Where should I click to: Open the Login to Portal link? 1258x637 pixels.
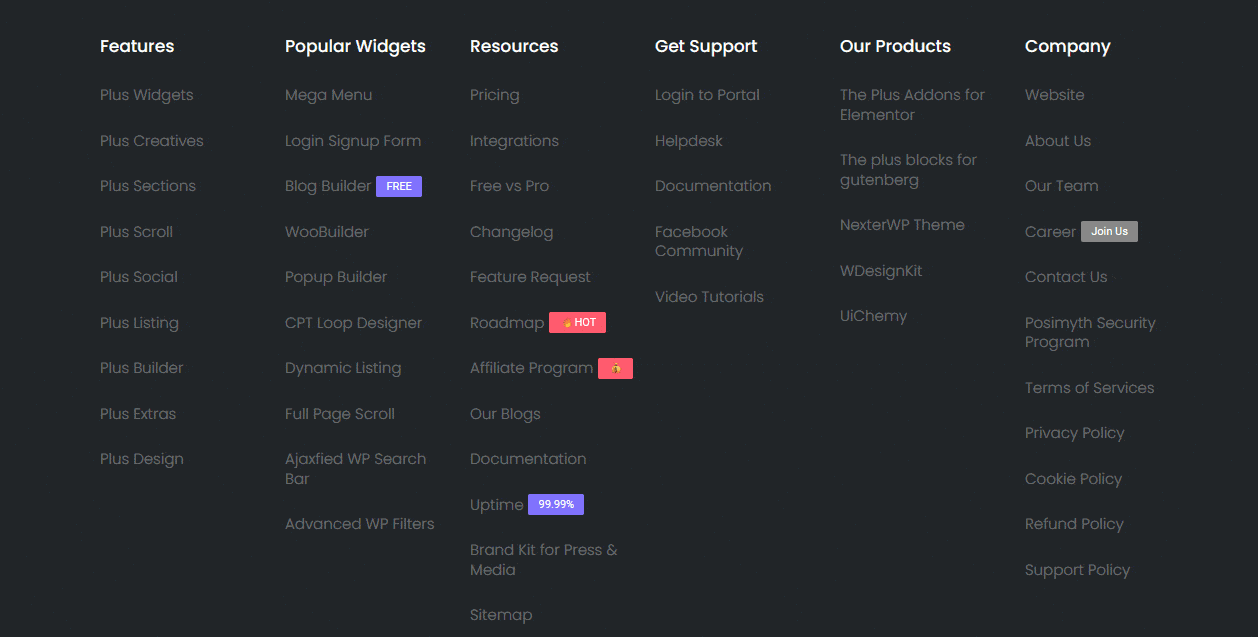click(x=707, y=94)
